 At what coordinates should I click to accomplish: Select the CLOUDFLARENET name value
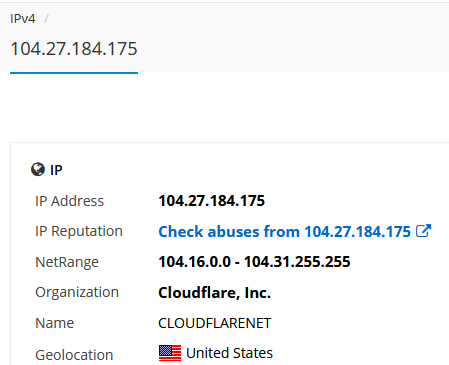click(x=215, y=323)
